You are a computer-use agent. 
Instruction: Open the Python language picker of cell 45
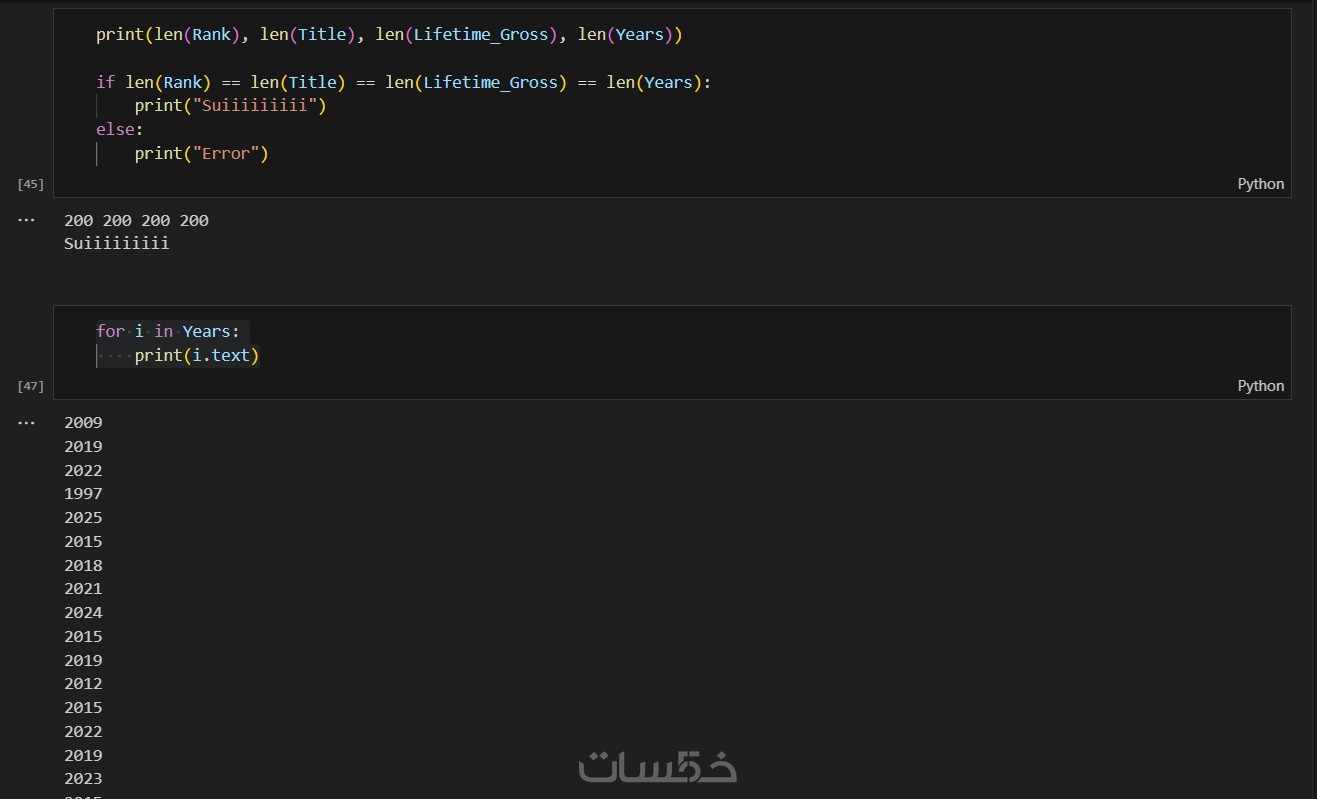pyautogui.click(x=1260, y=184)
